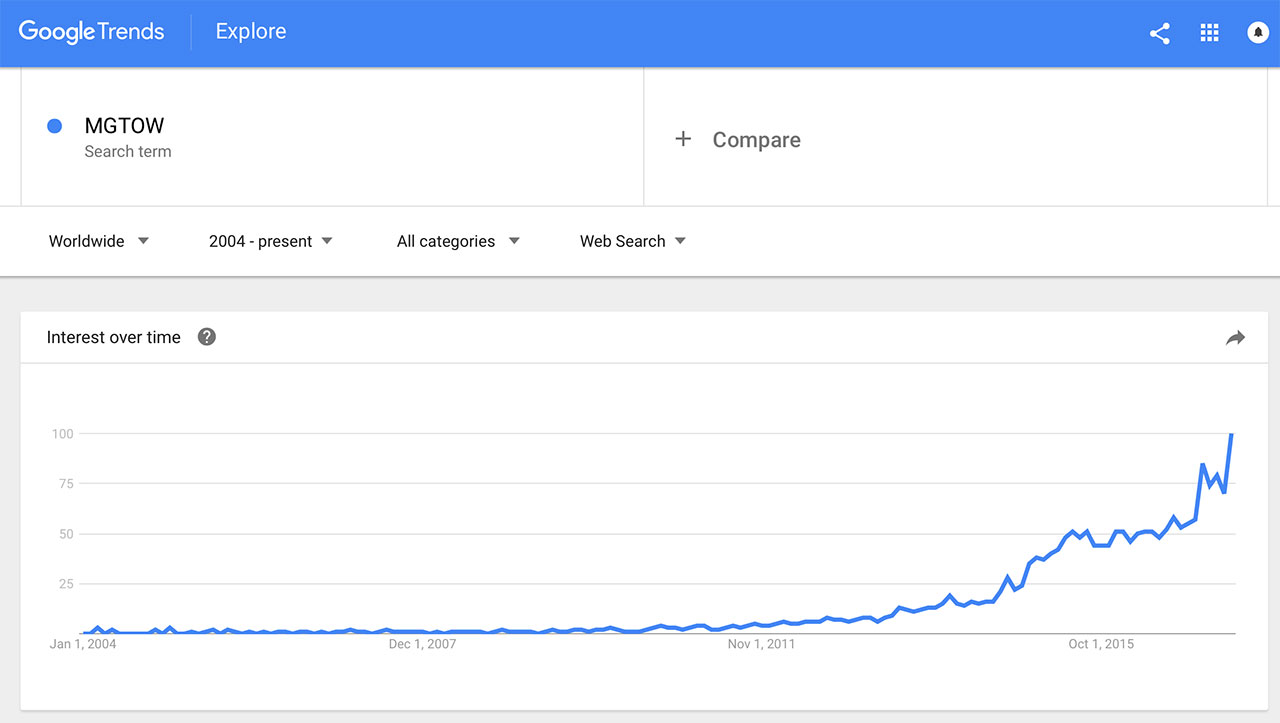1280x723 pixels.
Task: Click the Interest over time help icon
Action: coord(207,337)
